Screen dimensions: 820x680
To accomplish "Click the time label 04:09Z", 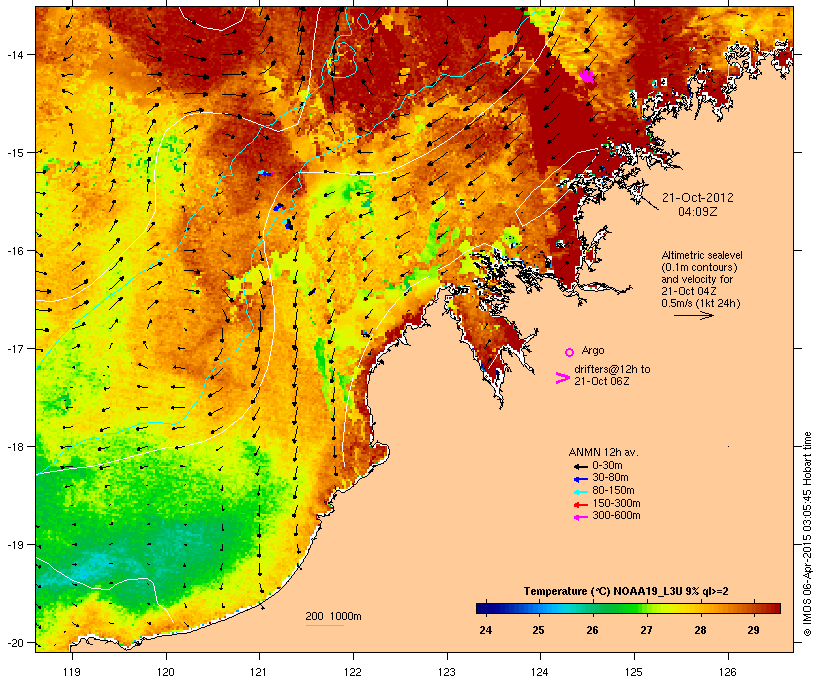I will [x=698, y=212].
